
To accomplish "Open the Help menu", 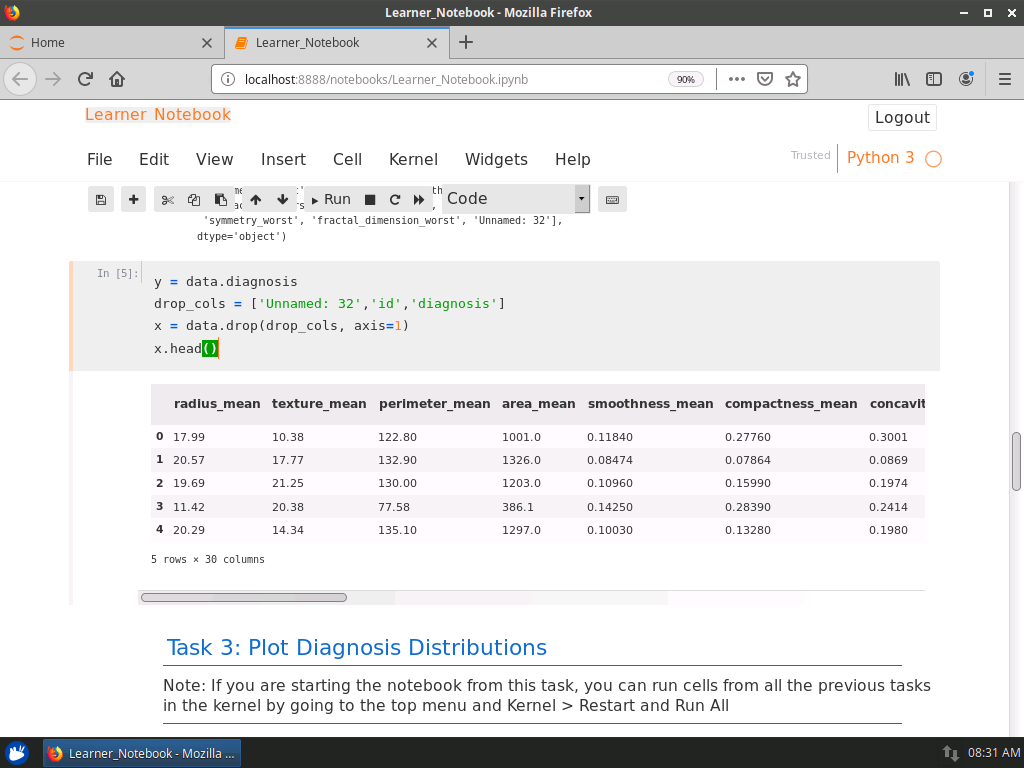I will [x=572, y=159].
